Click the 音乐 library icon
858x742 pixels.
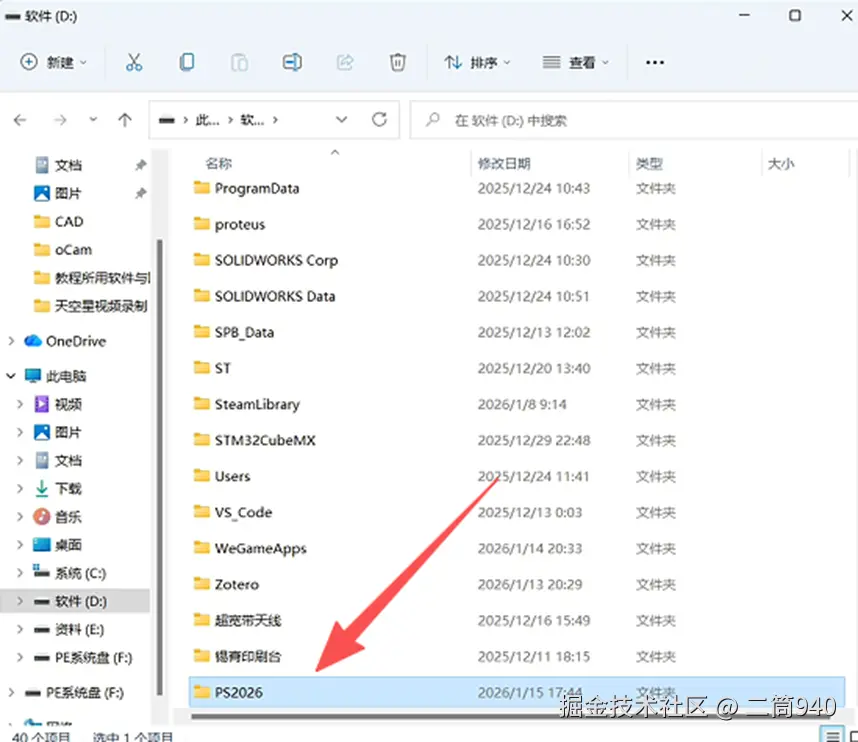pyautogui.click(x=42, y=517)
